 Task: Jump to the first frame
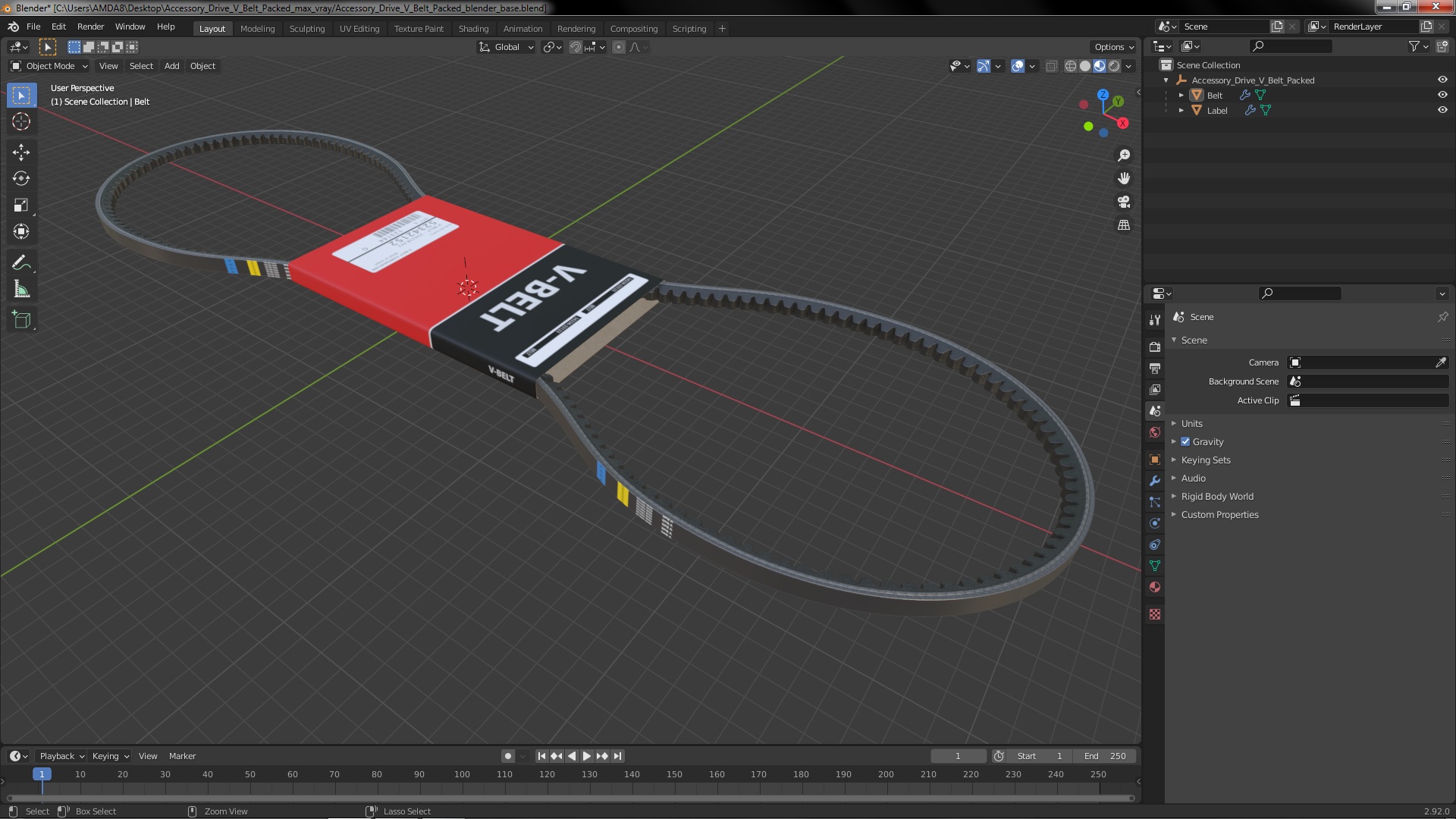point(541,756)
